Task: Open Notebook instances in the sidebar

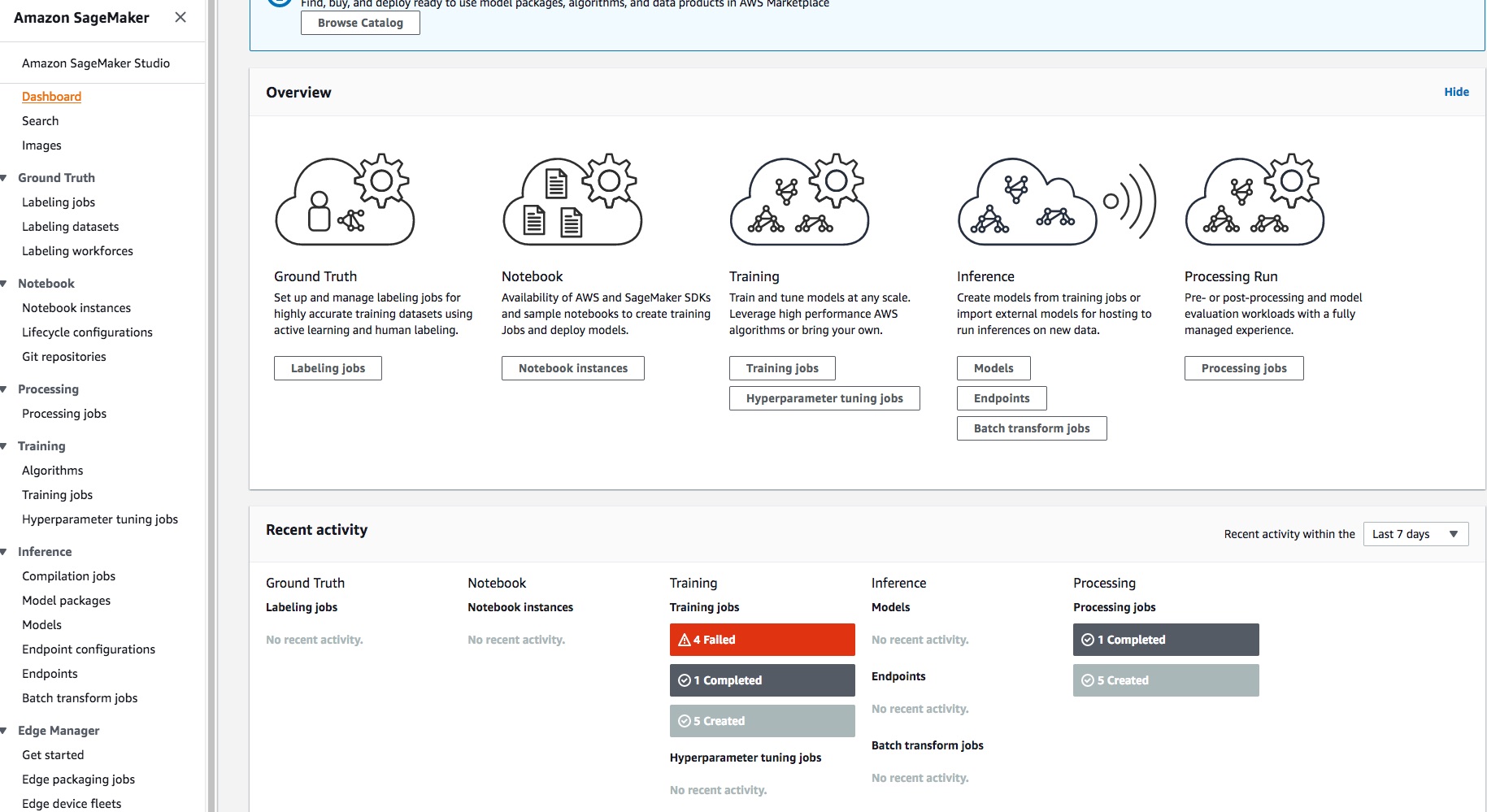Action: 76,308
